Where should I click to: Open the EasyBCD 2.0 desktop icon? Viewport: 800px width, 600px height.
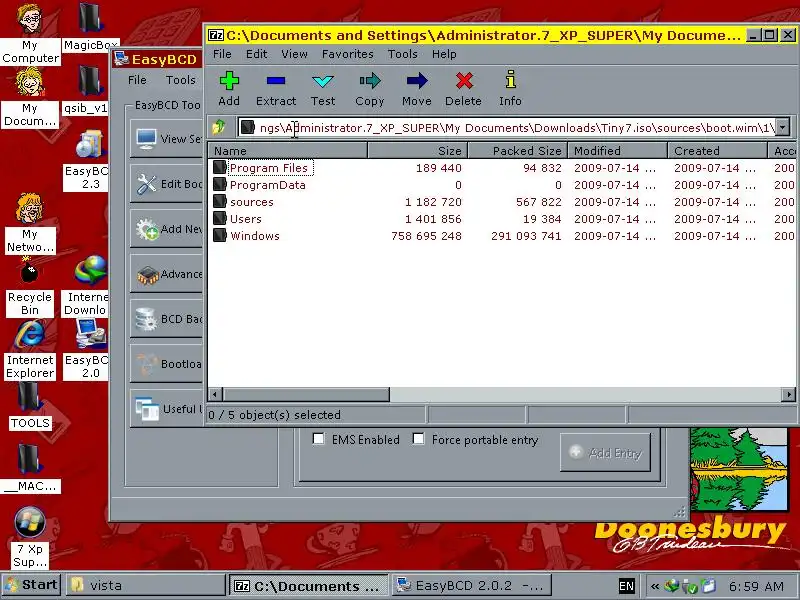coord(90,349)
